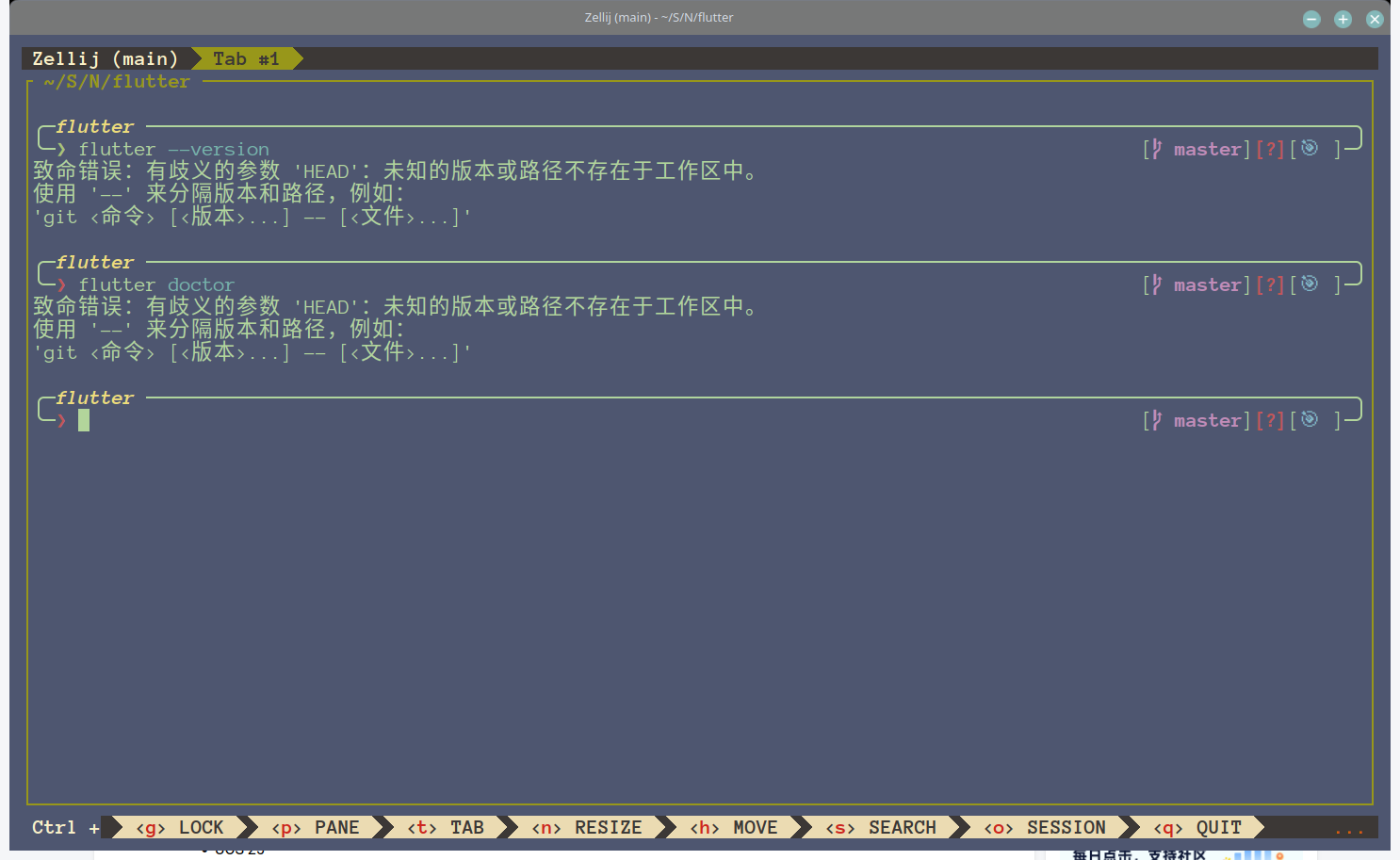Click the target icon on the empty prompt line
Screen dimensions: 1400x860
(1310, 419)
